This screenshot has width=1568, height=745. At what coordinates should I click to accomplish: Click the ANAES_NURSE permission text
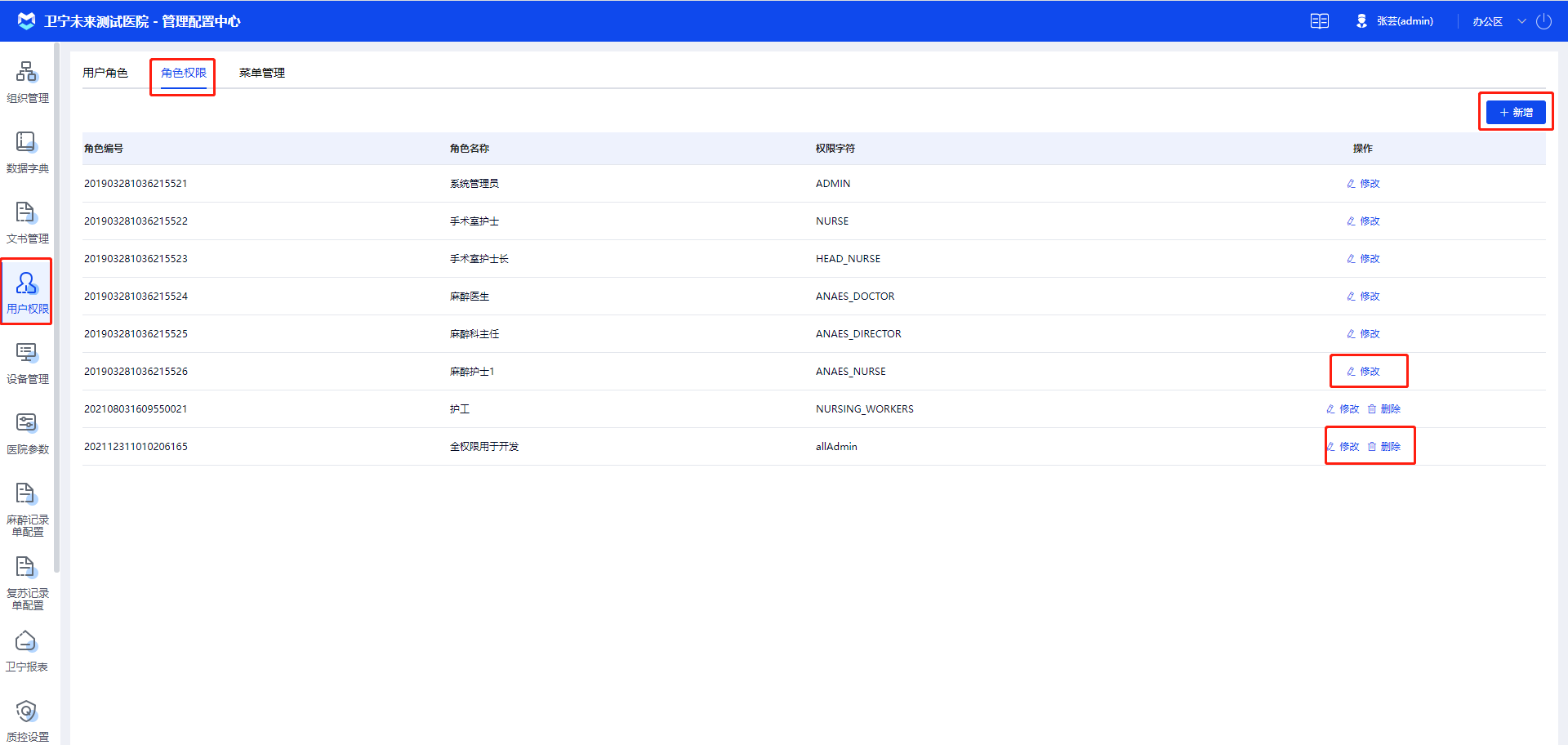click(x=851, y=372)
